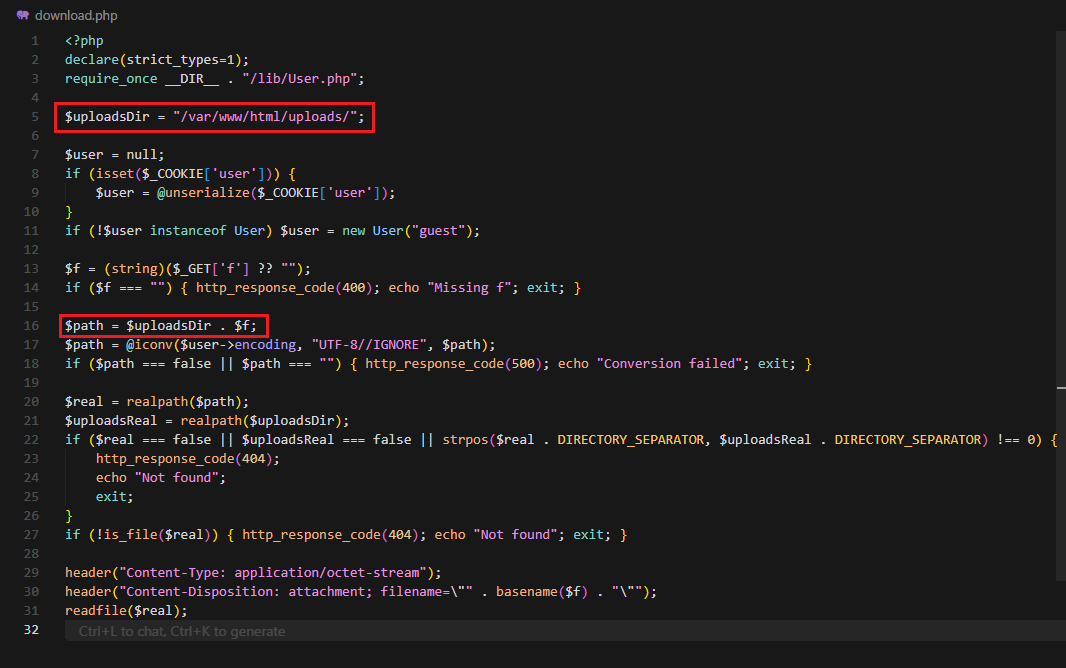Click http_response_code(404) on line 23
1066x668 pixels.
tap(187, 459)
